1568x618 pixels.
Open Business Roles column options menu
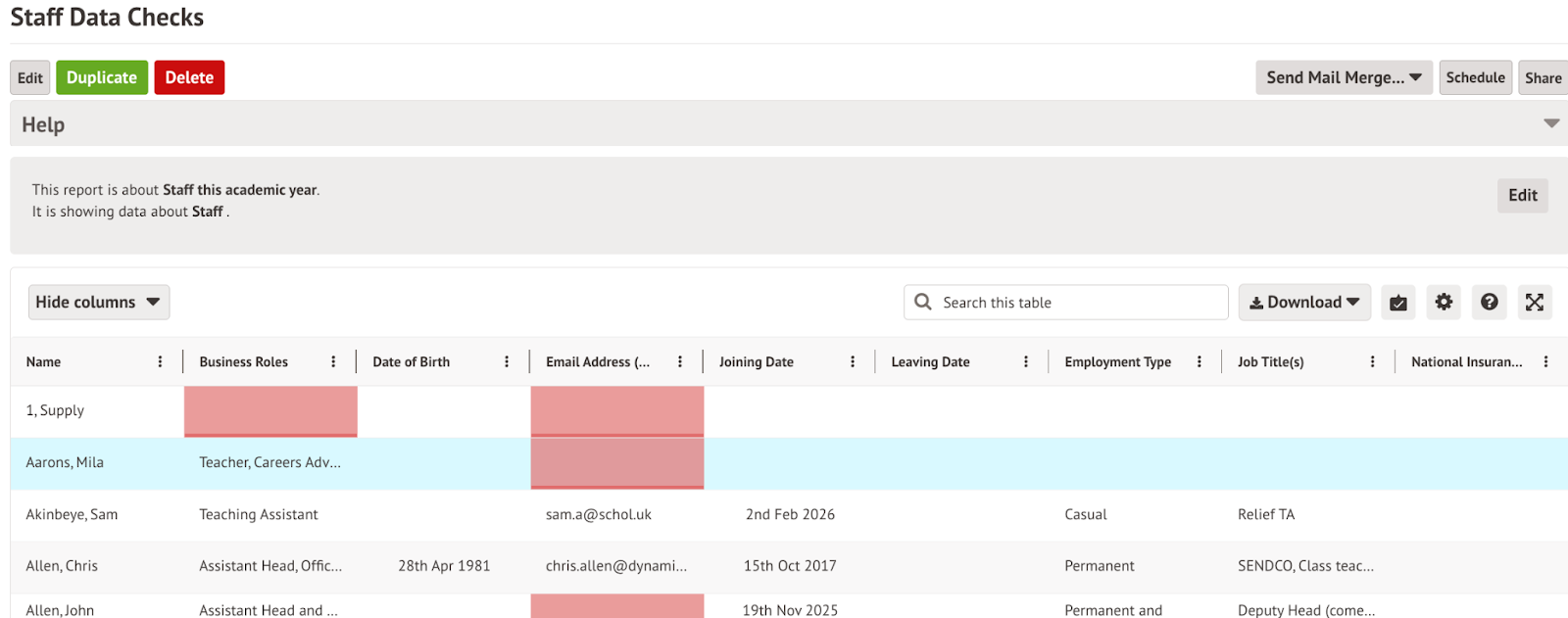(334, 362)
